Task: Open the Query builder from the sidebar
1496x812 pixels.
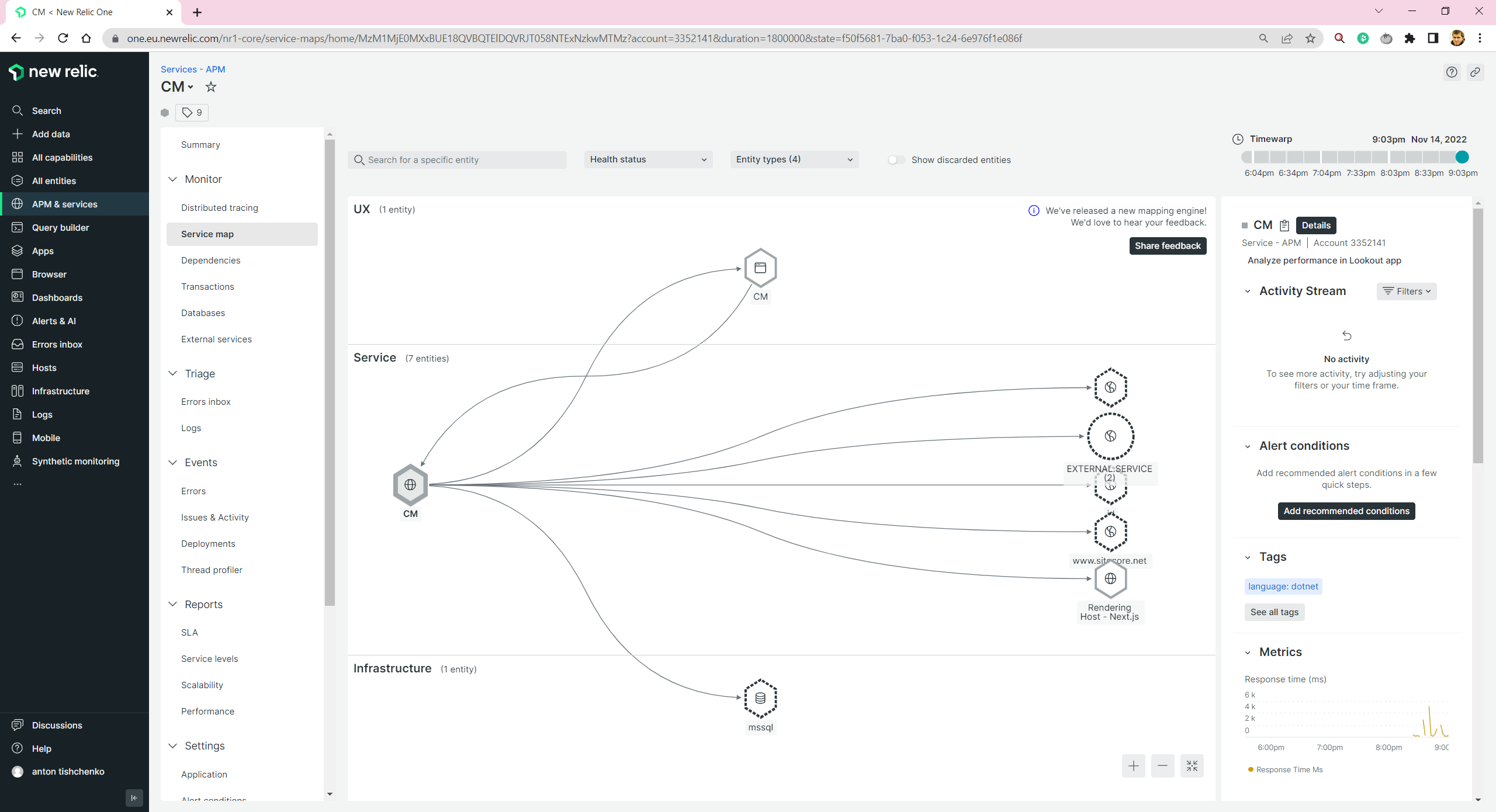Action: [x=60, y=227]
